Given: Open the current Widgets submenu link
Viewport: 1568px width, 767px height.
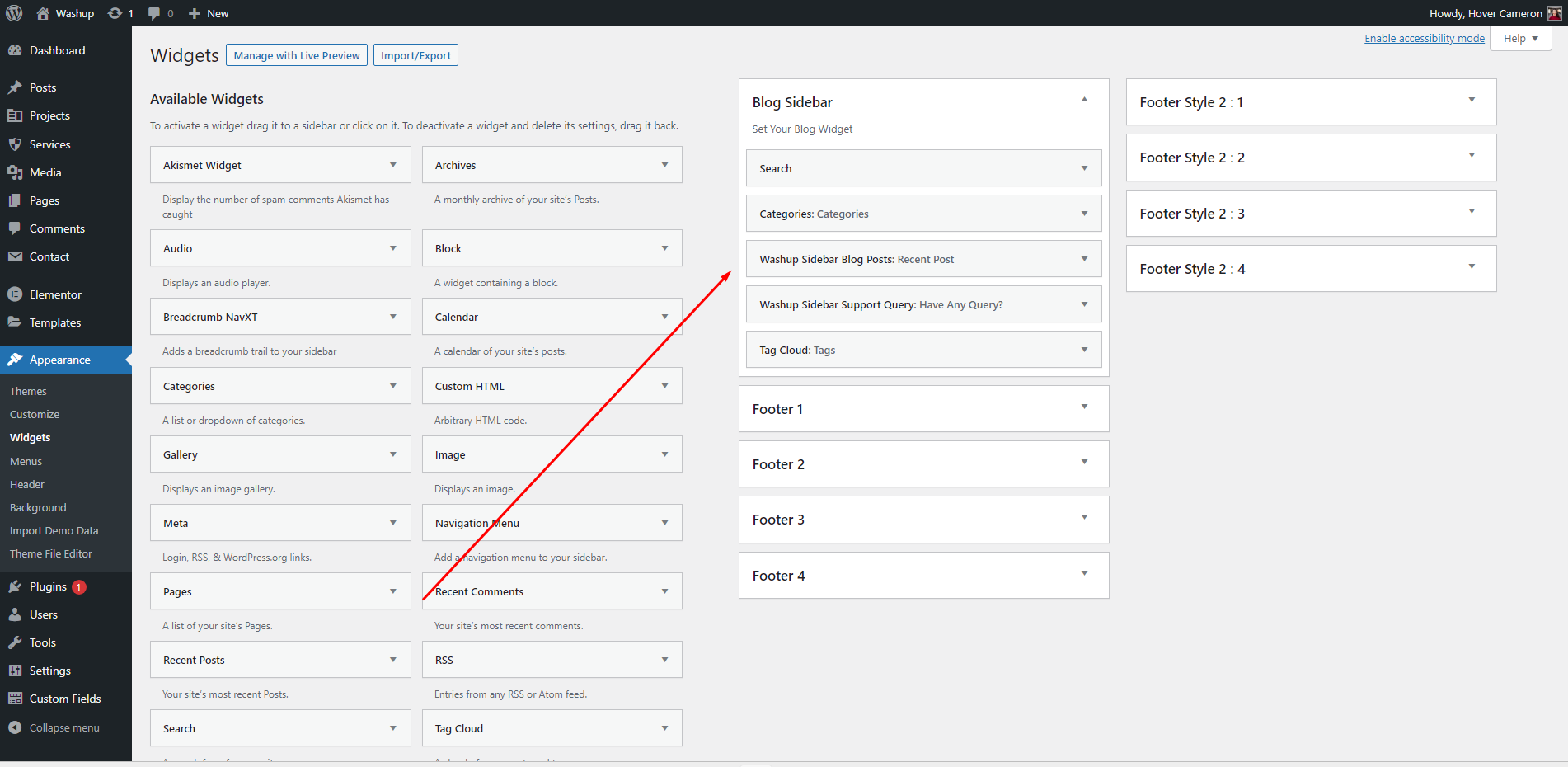Looking at the screenshot, I should (x=31, y=437).
